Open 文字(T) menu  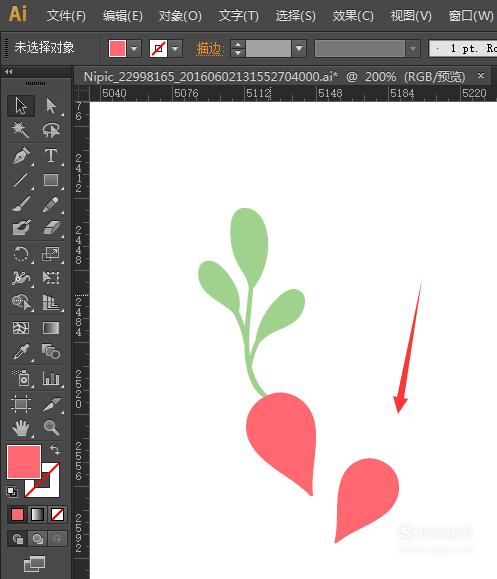(238, 16)
